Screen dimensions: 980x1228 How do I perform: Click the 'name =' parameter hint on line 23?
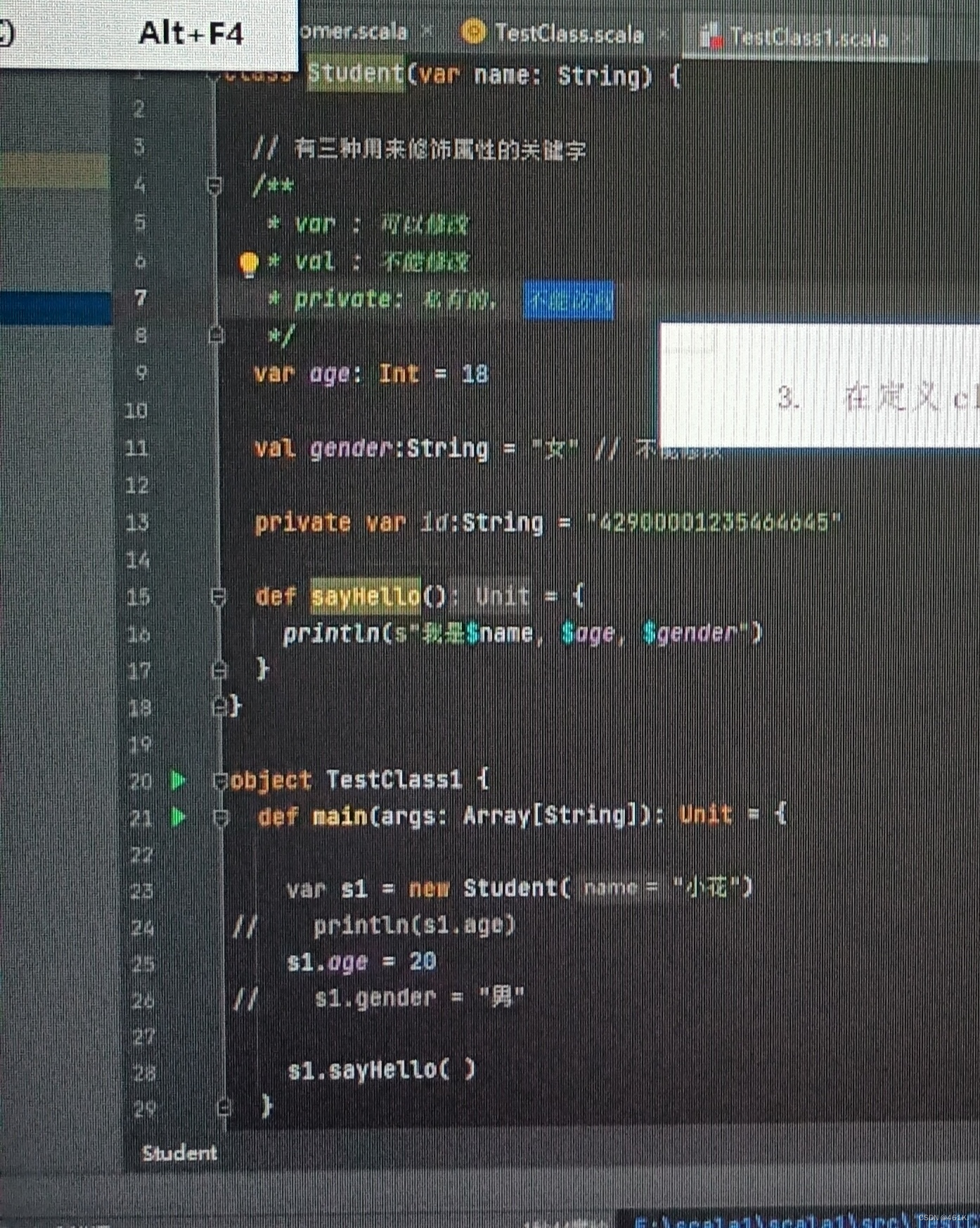point(619,888)
